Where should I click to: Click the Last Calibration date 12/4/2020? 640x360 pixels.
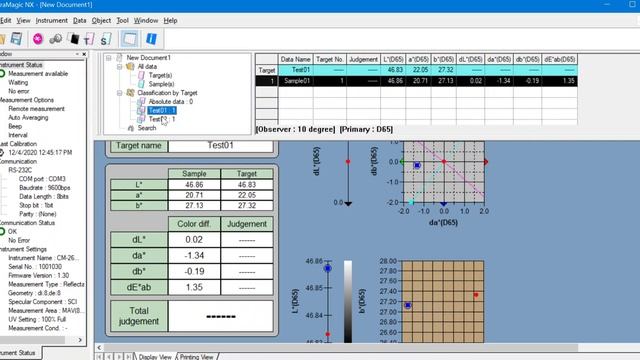(x=40, y=153)
